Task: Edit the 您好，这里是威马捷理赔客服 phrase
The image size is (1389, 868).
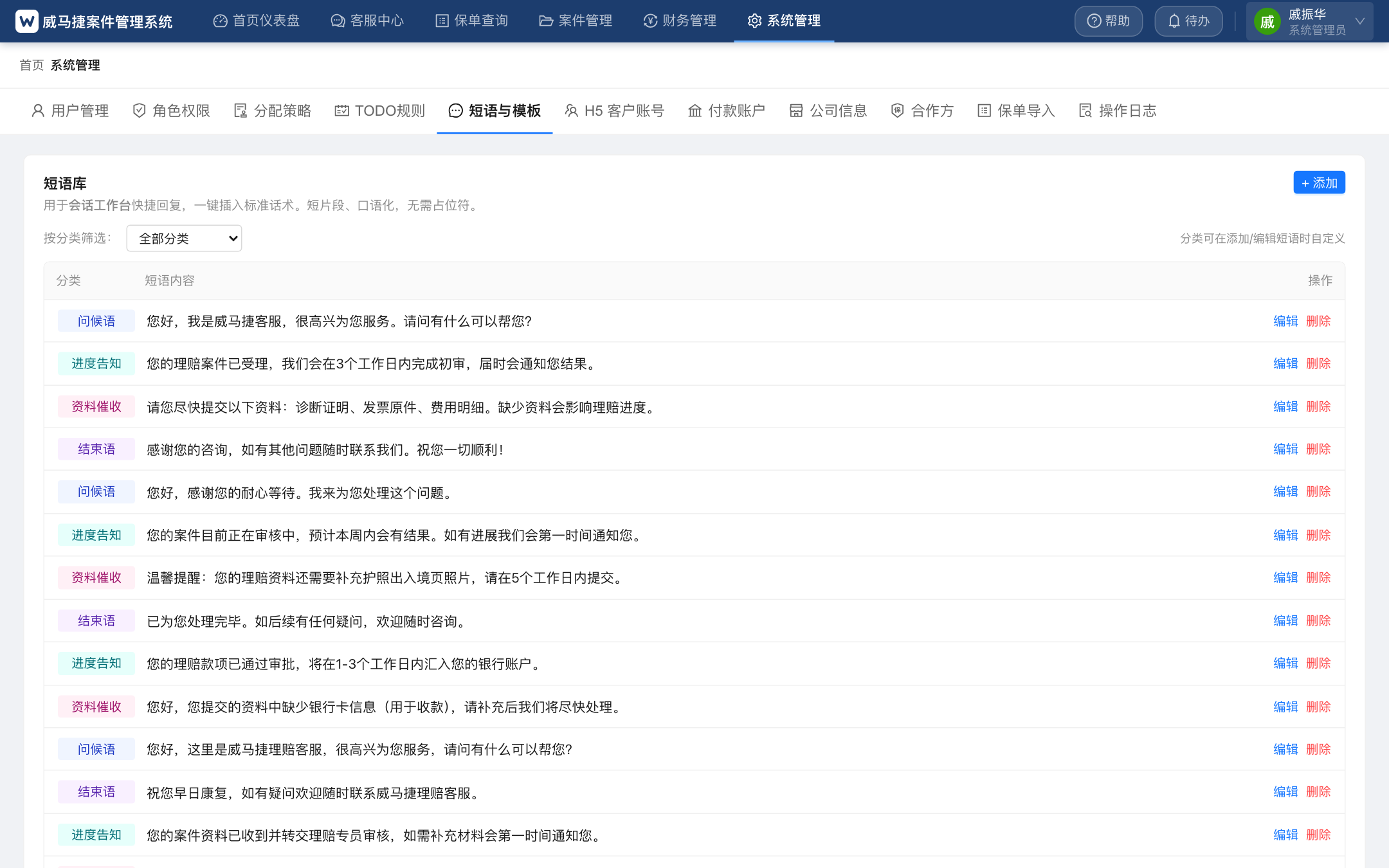Action: point(1285,749)
